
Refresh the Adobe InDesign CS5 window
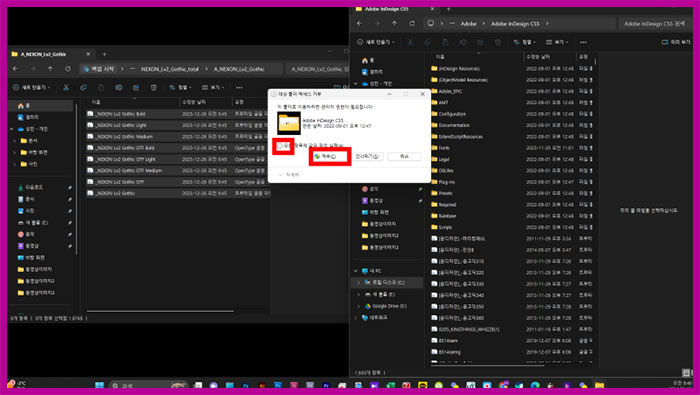click(x=412, y=23)
